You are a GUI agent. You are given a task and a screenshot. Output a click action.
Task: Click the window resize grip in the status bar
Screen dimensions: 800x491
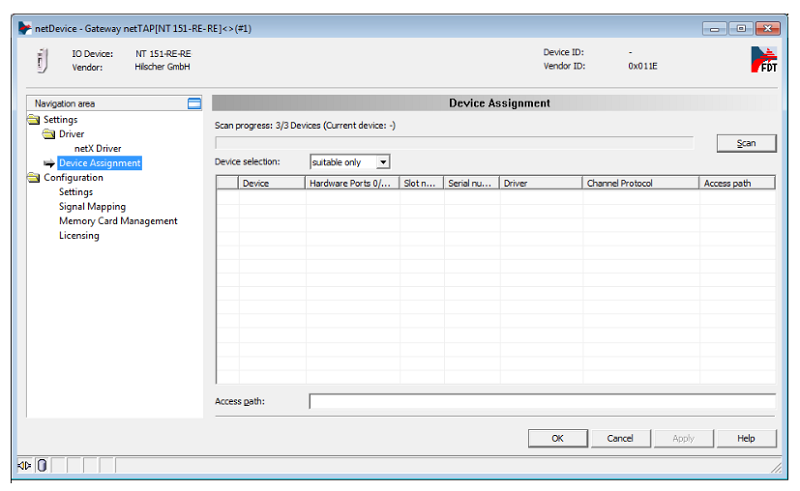click(x=776, y=467)
